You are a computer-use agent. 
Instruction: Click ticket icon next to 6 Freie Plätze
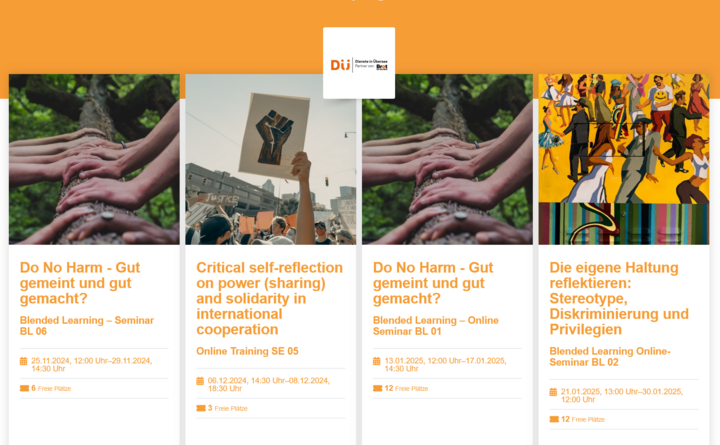(24, 389)
